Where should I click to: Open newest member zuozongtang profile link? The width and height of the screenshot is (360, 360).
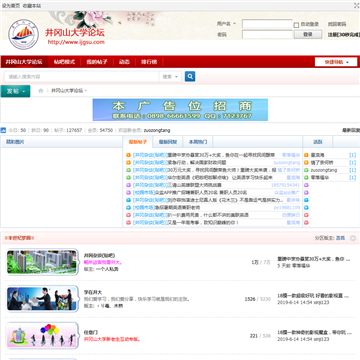click(157, 130)
